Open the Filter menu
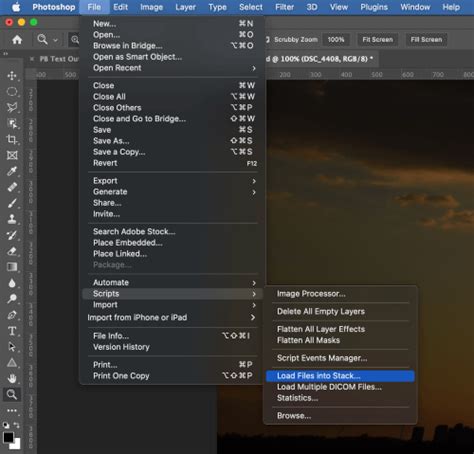This screenshot has height=454, width=474. point(284,7)
